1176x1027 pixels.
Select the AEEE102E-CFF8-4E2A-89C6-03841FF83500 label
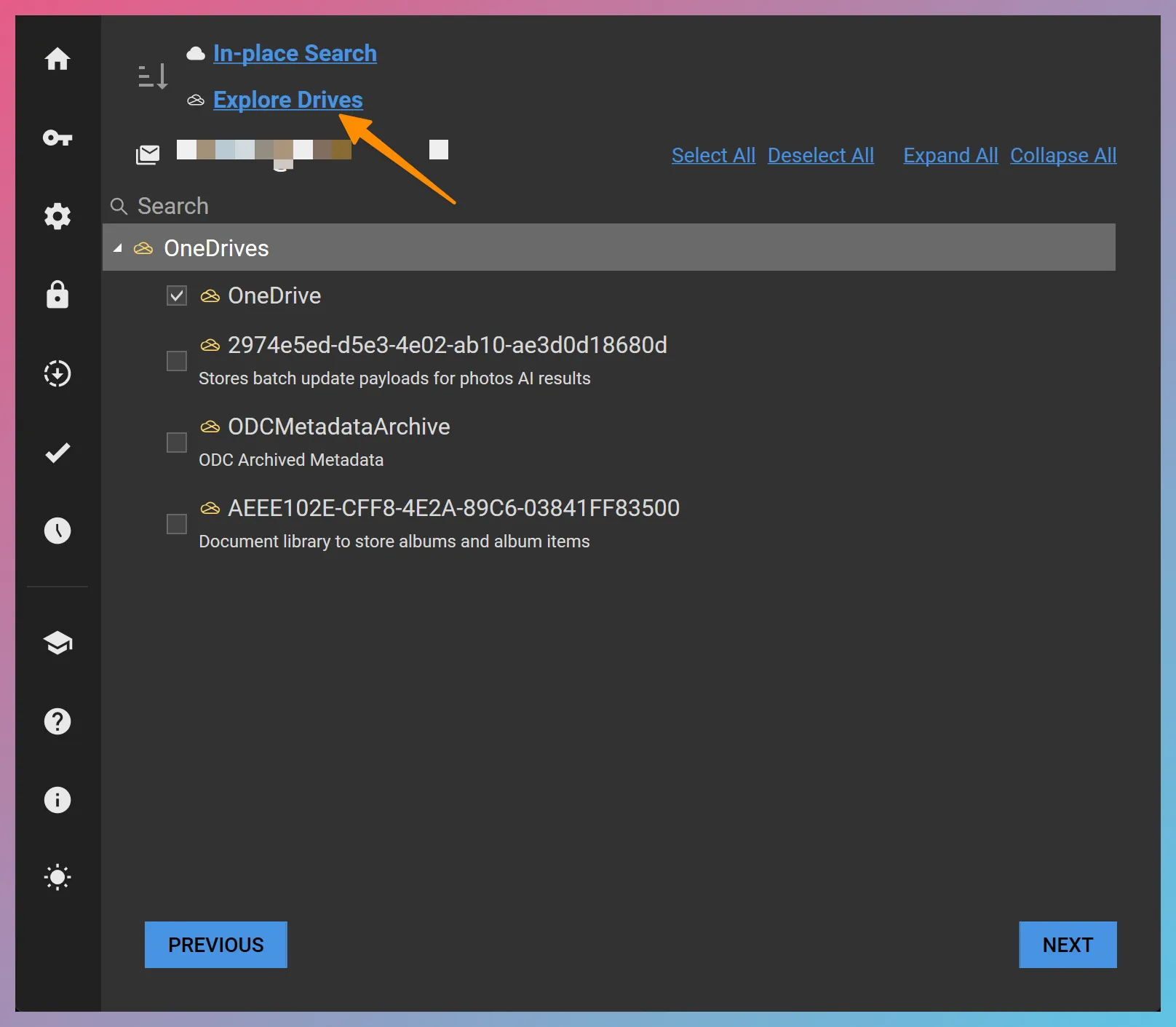454,508
